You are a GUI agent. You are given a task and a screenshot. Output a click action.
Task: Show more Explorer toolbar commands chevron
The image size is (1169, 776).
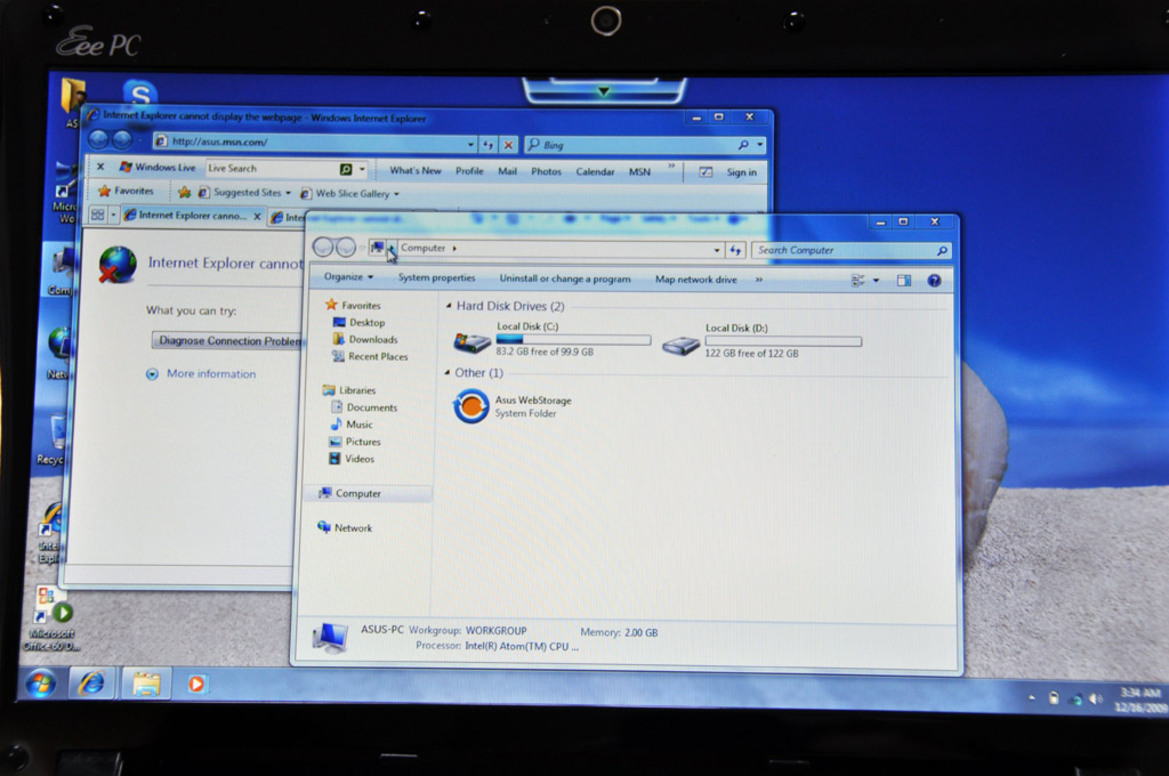point(759,280)
